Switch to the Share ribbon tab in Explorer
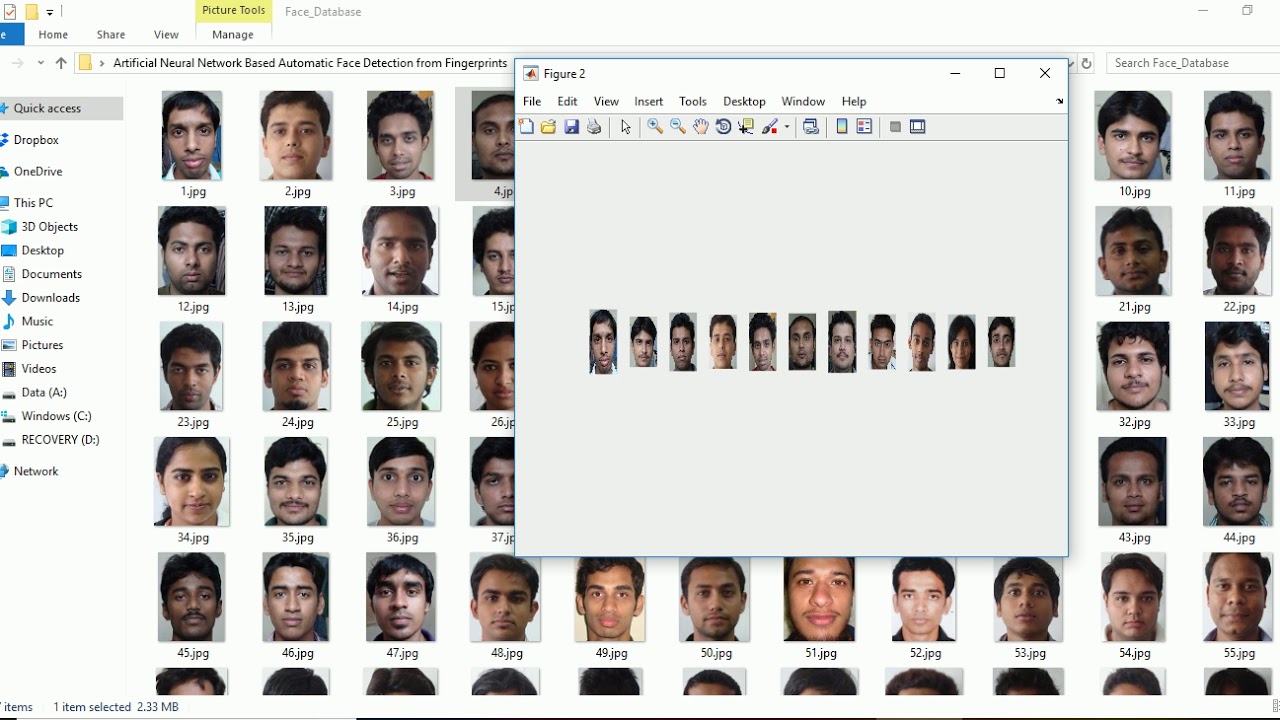This screenshot has width=1280, height=720. [x=111, y=34]
